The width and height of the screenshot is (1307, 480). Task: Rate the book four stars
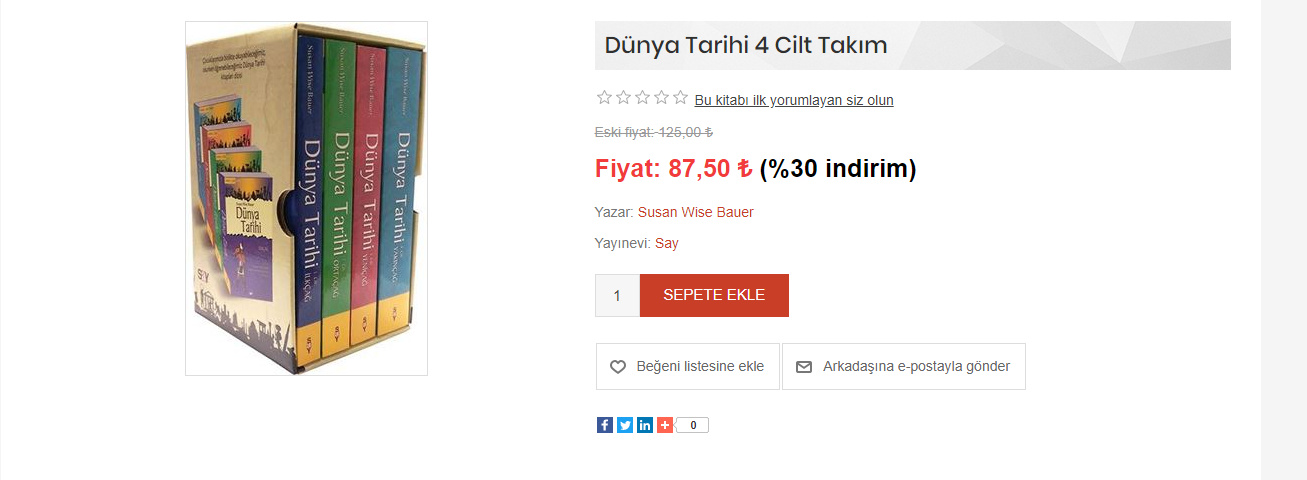(661, 98)
